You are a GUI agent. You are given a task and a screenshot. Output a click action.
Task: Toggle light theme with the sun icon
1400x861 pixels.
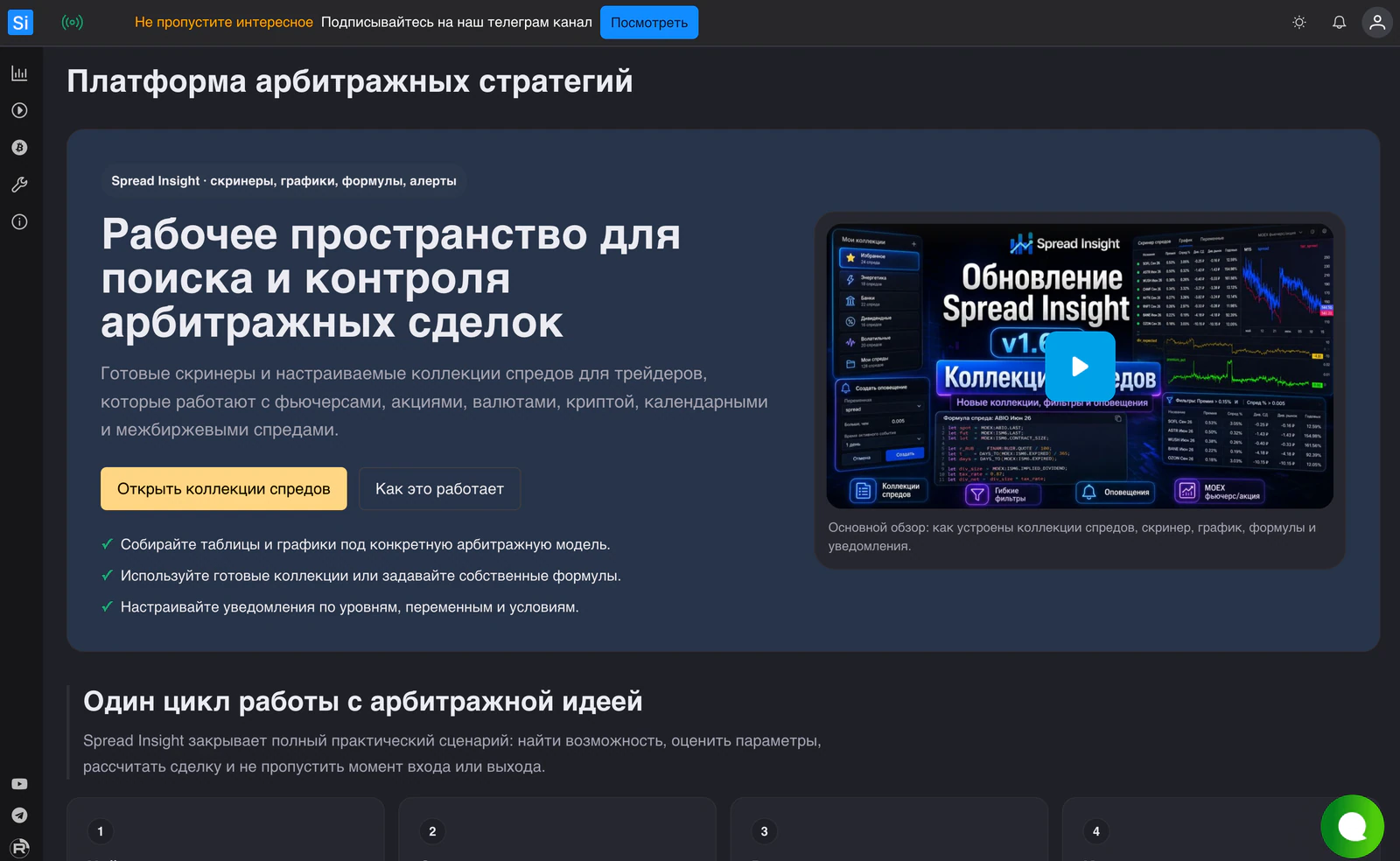coord(1299,22)
